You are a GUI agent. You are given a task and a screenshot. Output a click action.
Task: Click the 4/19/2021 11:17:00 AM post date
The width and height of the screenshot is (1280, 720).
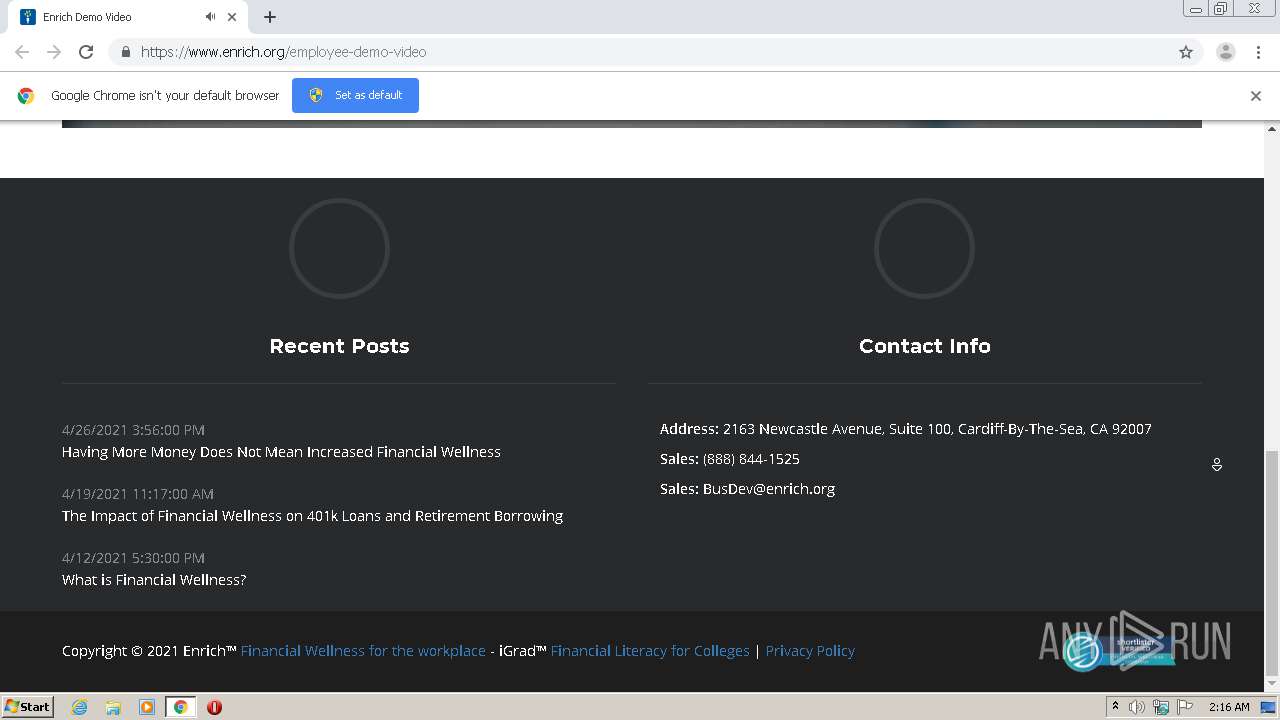tap(138, 494)
